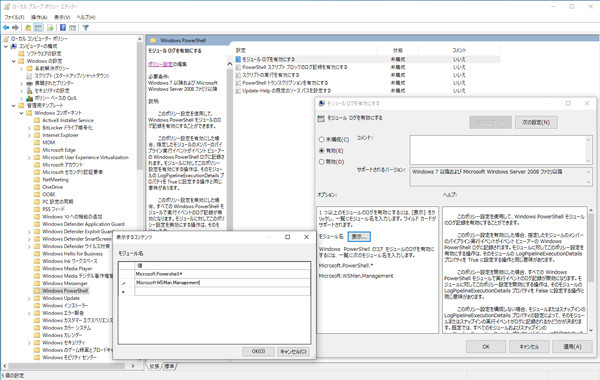Screen dimensions: 600x380
Task: Expand the BitLocker ドライブ暗号化 tree node
Action: click(29, 128)
